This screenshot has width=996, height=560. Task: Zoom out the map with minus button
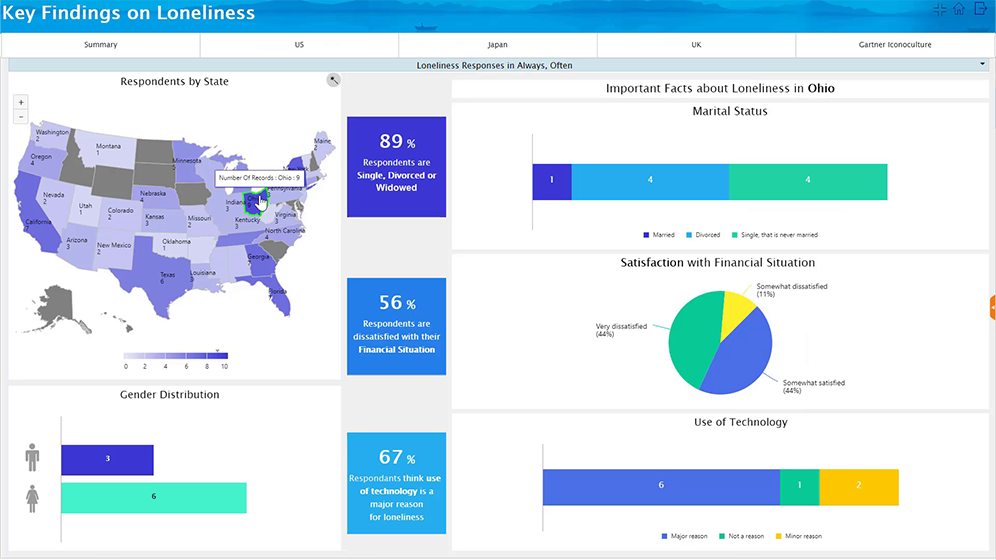(x=21, y=117)
